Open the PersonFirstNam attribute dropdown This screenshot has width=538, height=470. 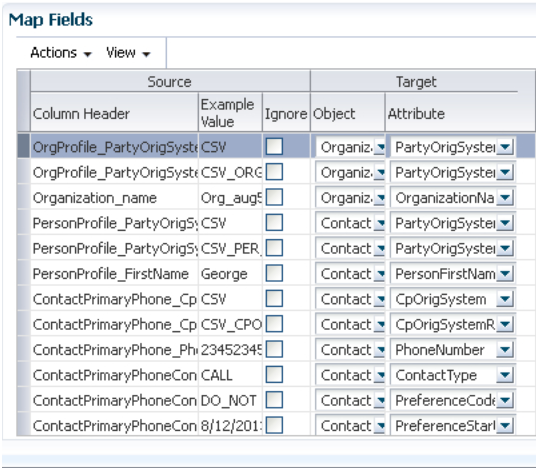pos(505,274)
